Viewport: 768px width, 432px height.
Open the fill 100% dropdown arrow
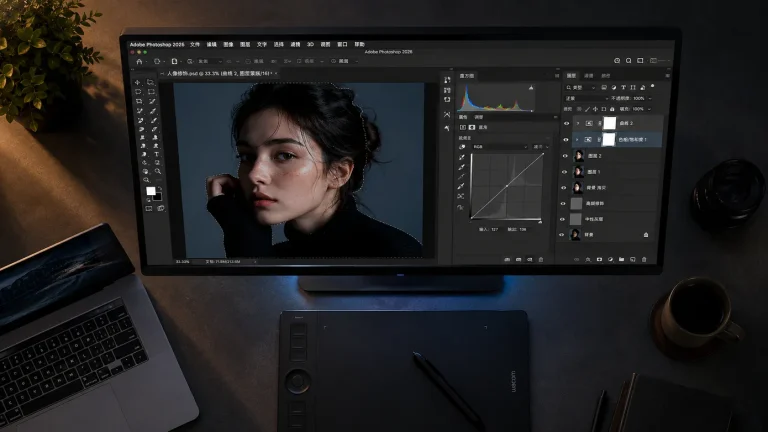point(649,109)
